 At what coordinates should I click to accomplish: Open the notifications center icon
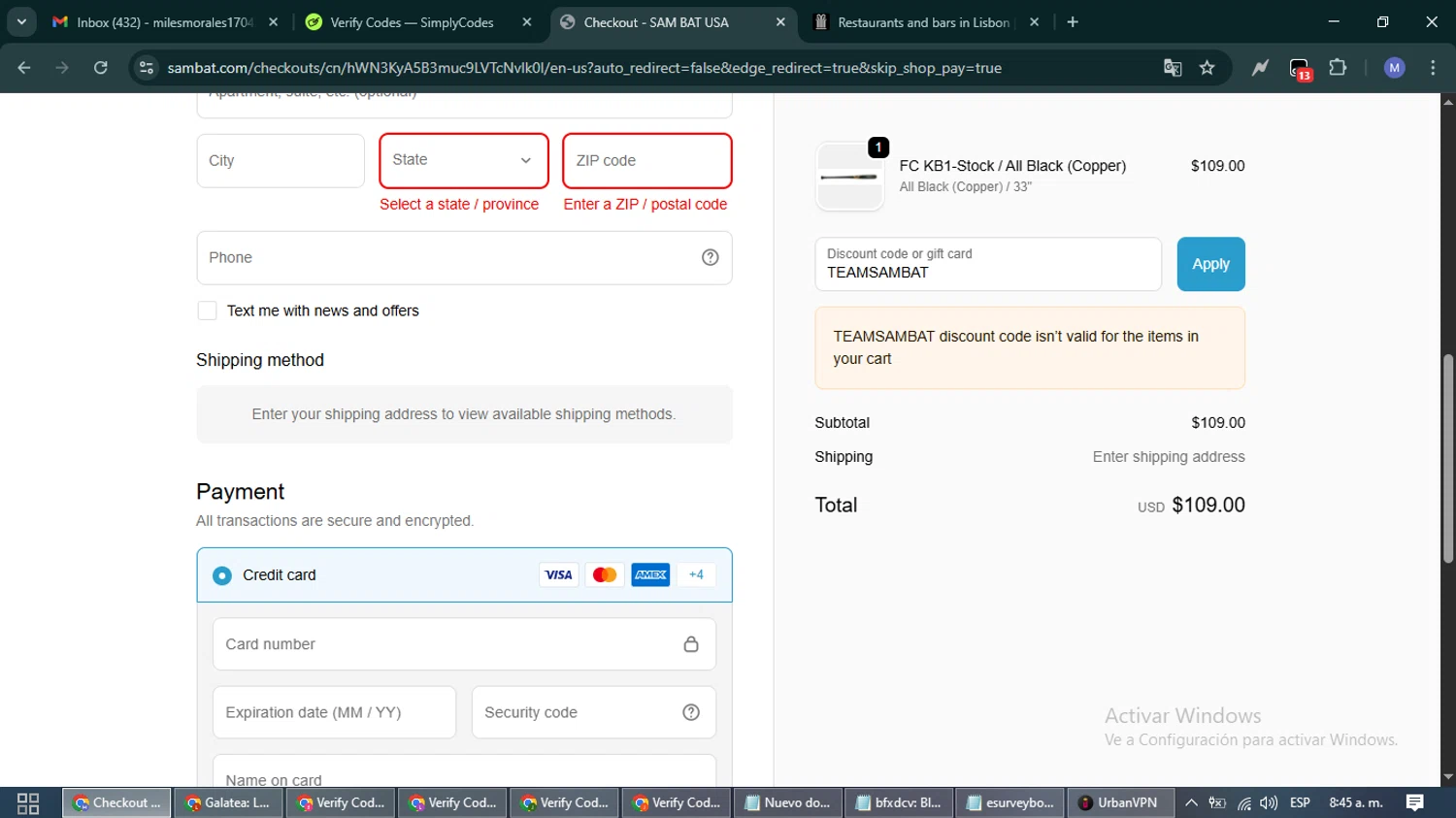click(1415, 802)
